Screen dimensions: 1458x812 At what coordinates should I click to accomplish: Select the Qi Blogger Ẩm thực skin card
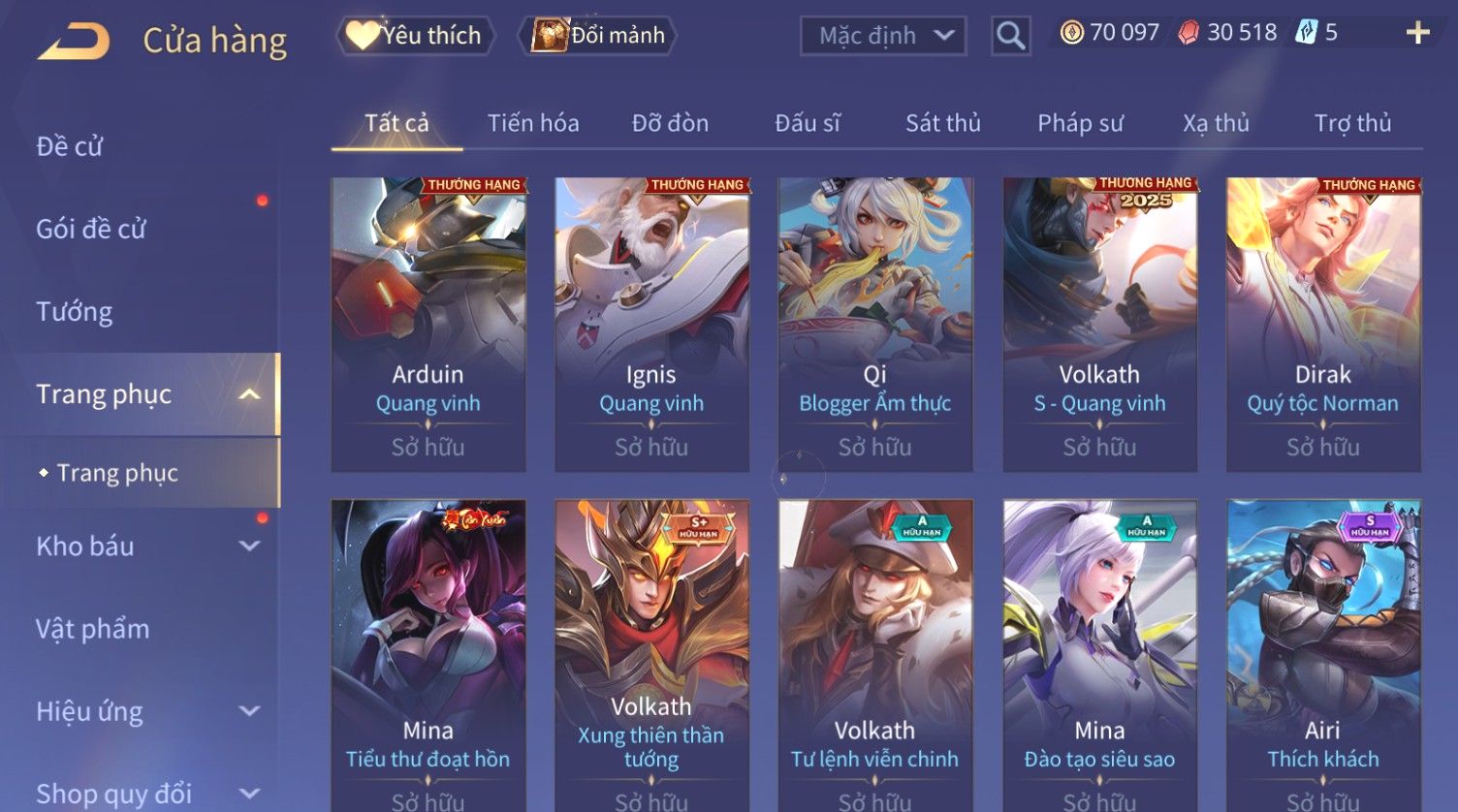[875, 325]
